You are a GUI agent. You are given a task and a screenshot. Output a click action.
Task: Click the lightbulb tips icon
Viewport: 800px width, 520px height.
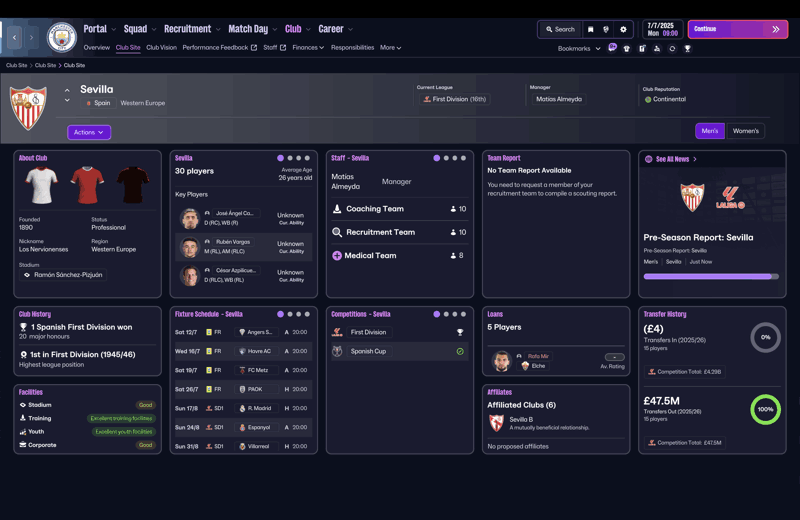(606, 30)
